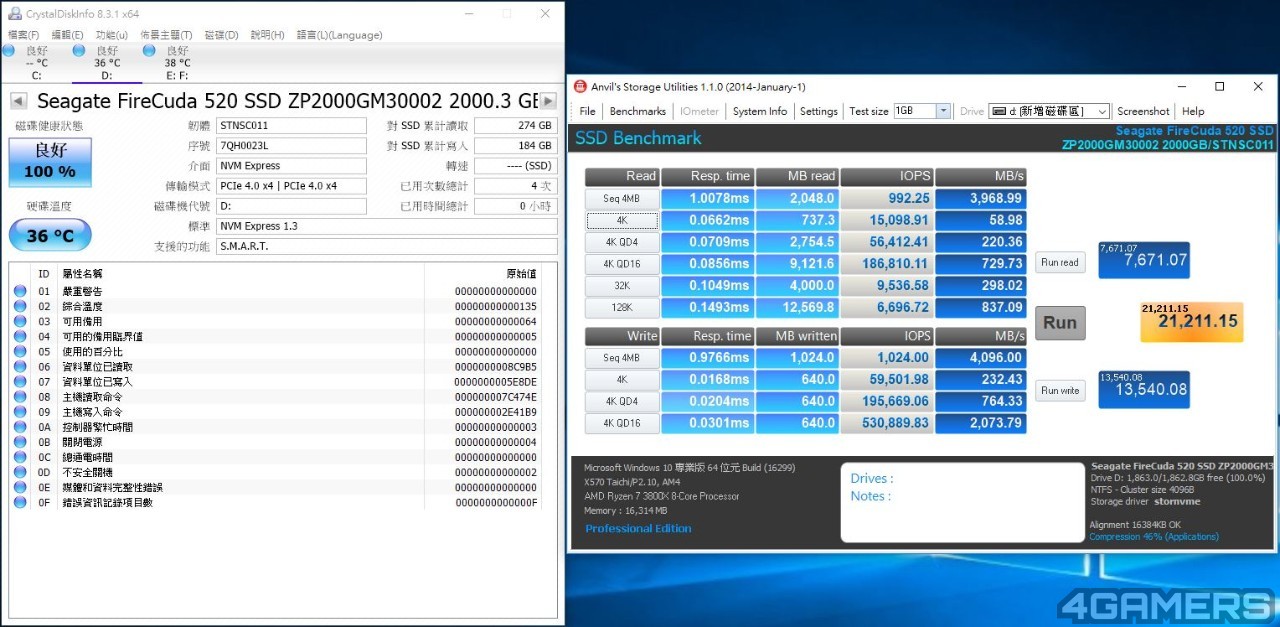
Task: Expand the Test size 1GB dropdown
Action: coord(943,111)
